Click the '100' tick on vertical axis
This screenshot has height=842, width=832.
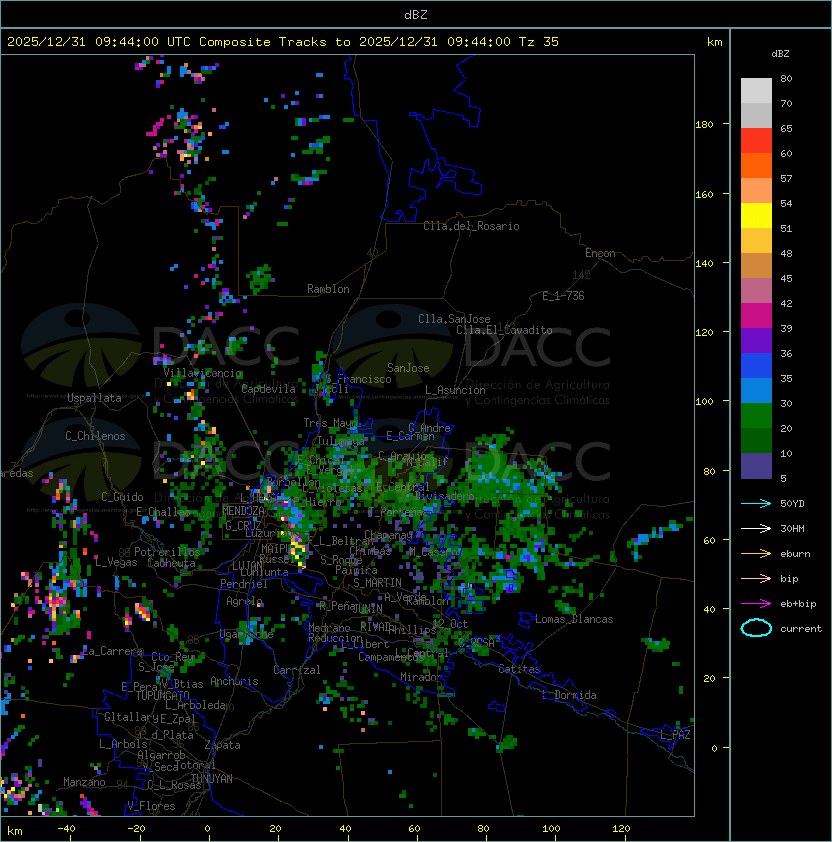pyautogui.click(x=704, y=402)
